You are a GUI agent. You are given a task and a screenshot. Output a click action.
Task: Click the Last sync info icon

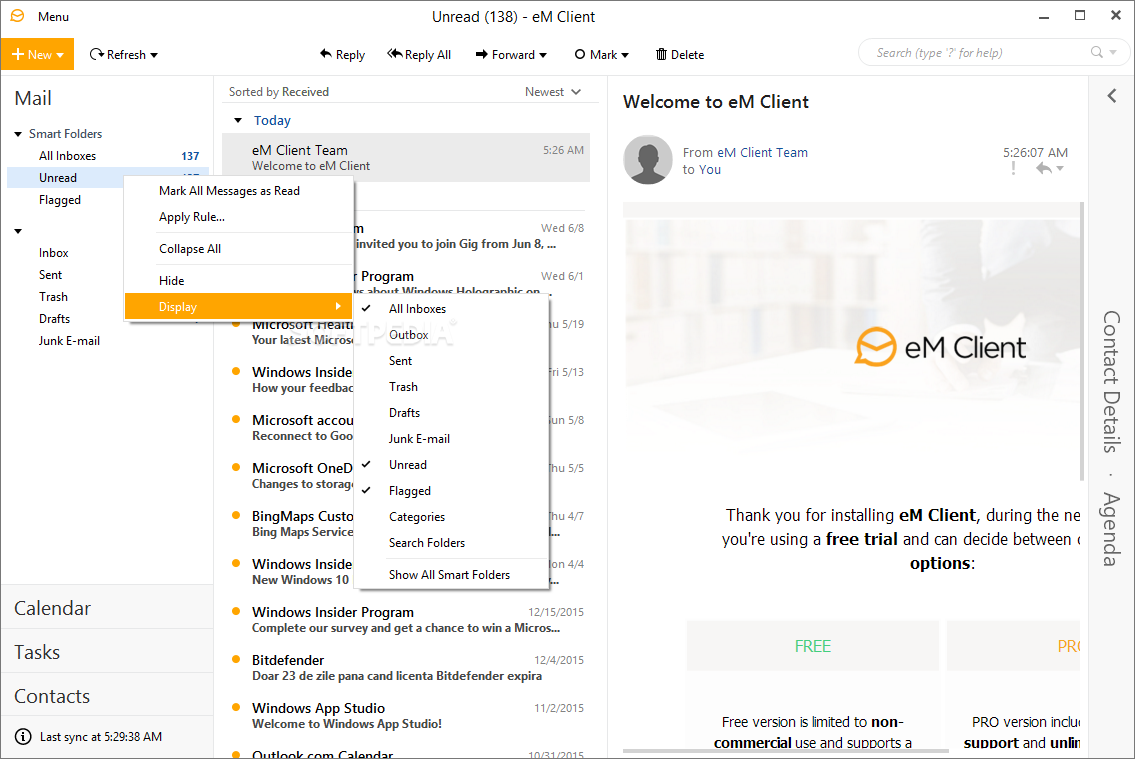pos(23,737)
